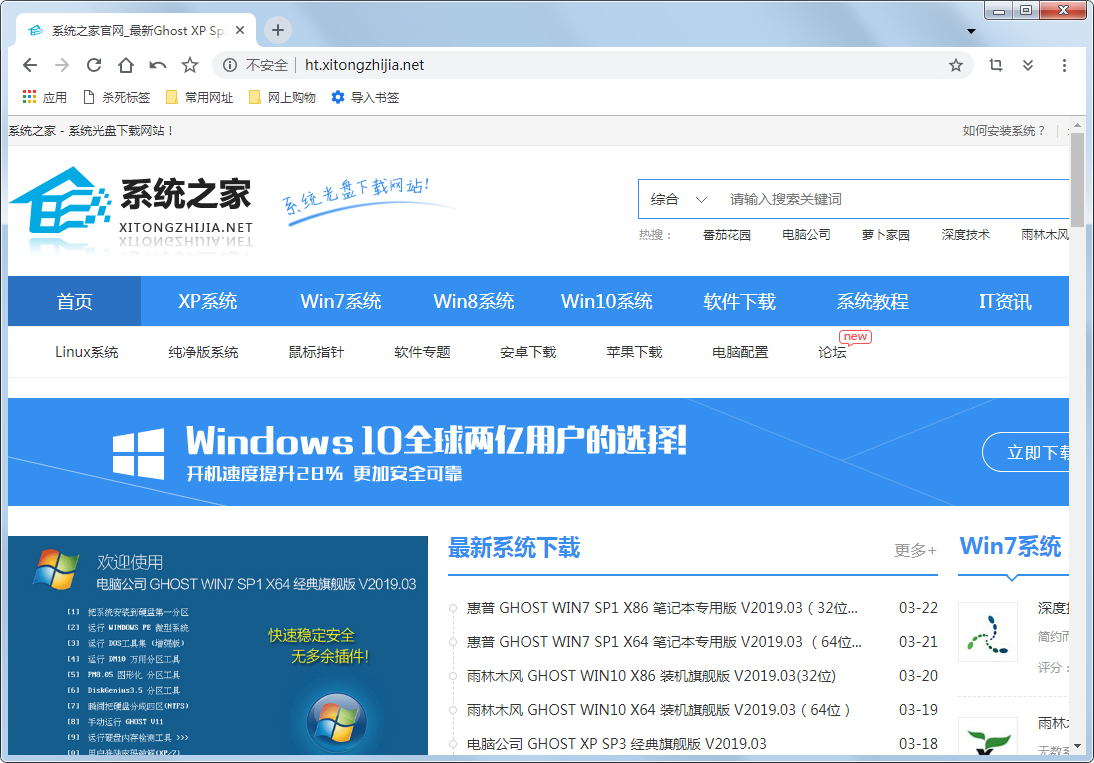
Task: Click the 更多+ link for latest systems
Action: (x=915, y=550)
